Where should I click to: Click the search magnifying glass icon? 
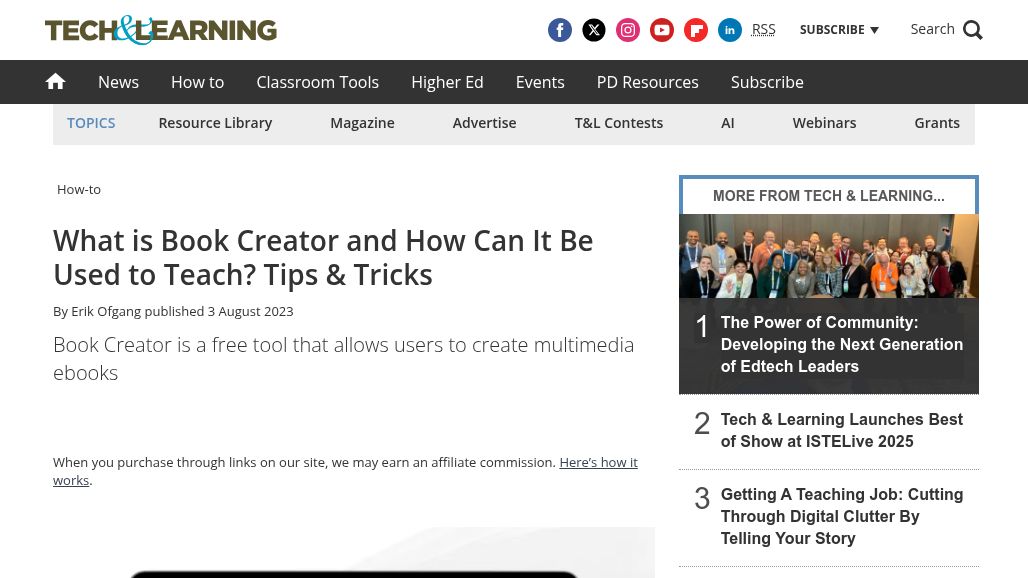pyautogui.click(x=973, y=30)
